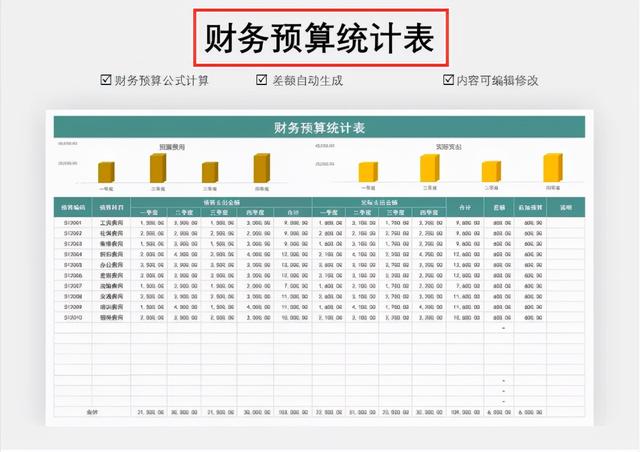Select the 预算编码 column header
Image resolution: width=640 pixels, height=452 pixels.
coord(73,207)
